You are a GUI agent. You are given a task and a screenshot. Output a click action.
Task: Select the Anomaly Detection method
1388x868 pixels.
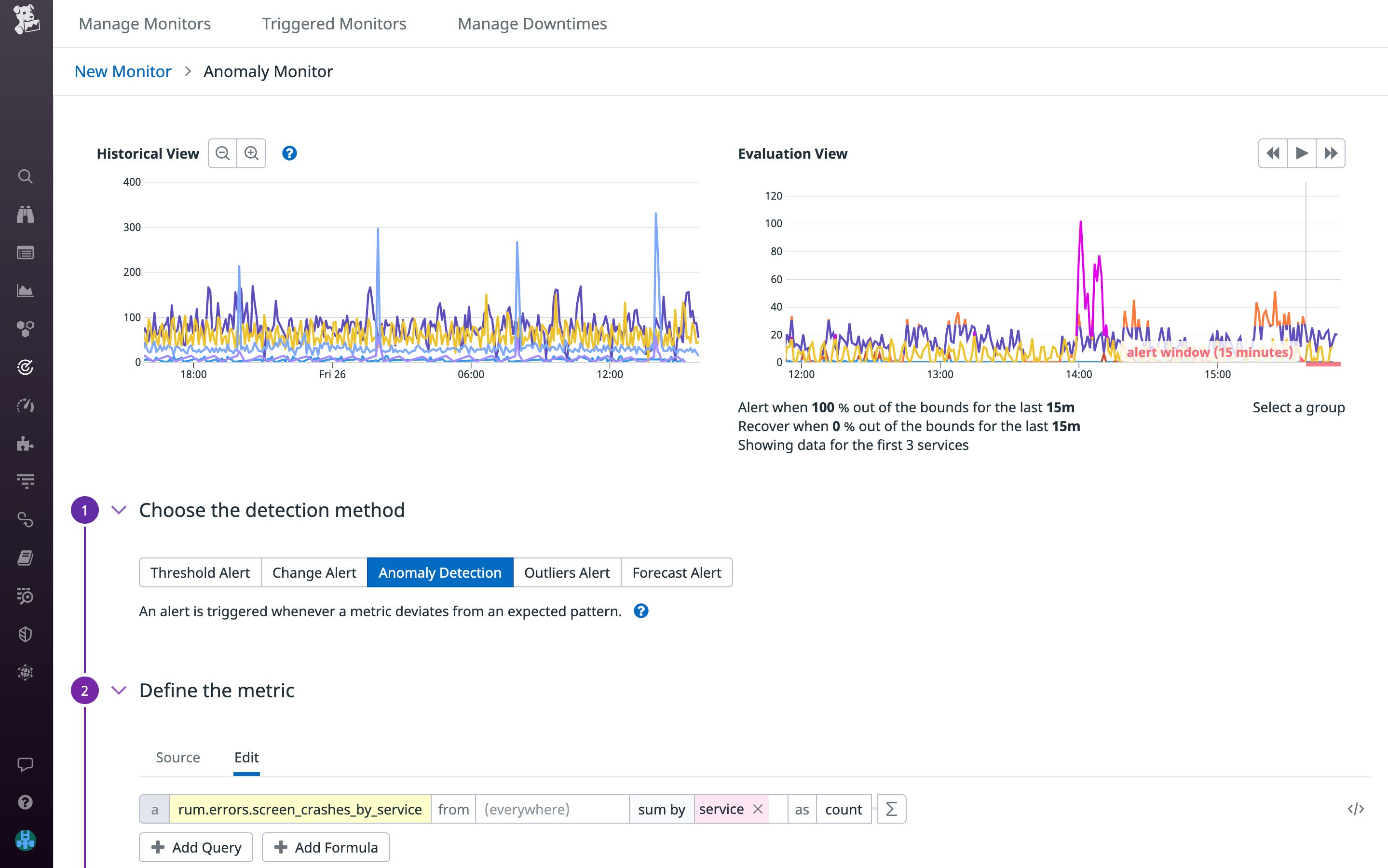pos(440,572)
